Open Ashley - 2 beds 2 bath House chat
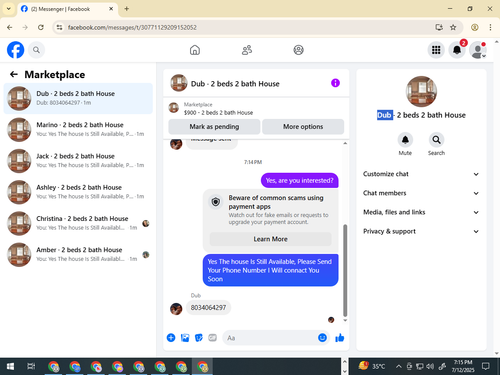The image size is (500, 375). [78, 192]
